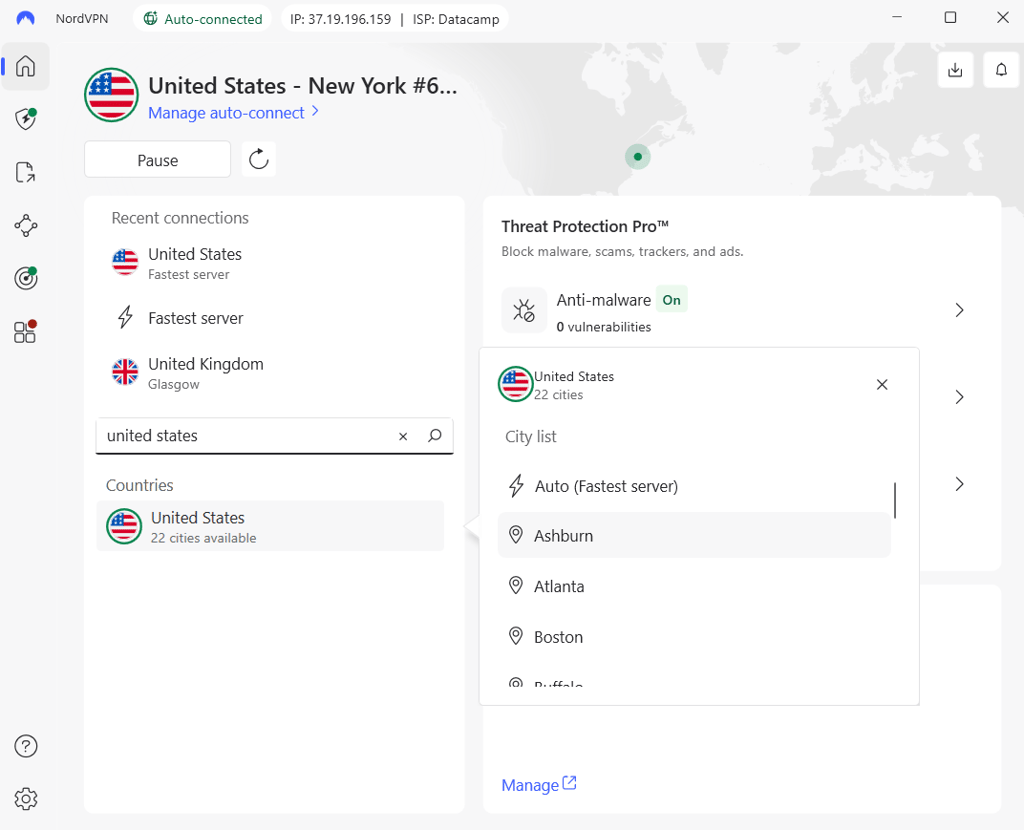Click the search magnifier icon

click(x=434, y=436)
